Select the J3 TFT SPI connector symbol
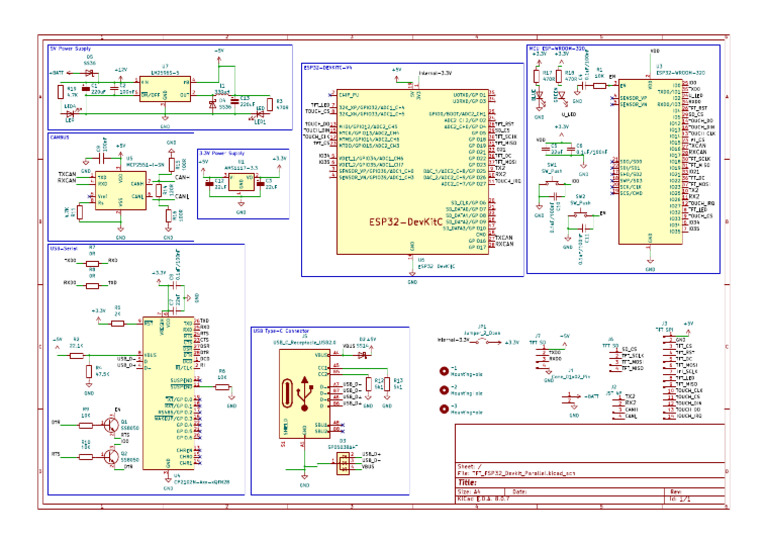Image resolution: width=768 pixels, height=543 pixels. pos(669,378)
